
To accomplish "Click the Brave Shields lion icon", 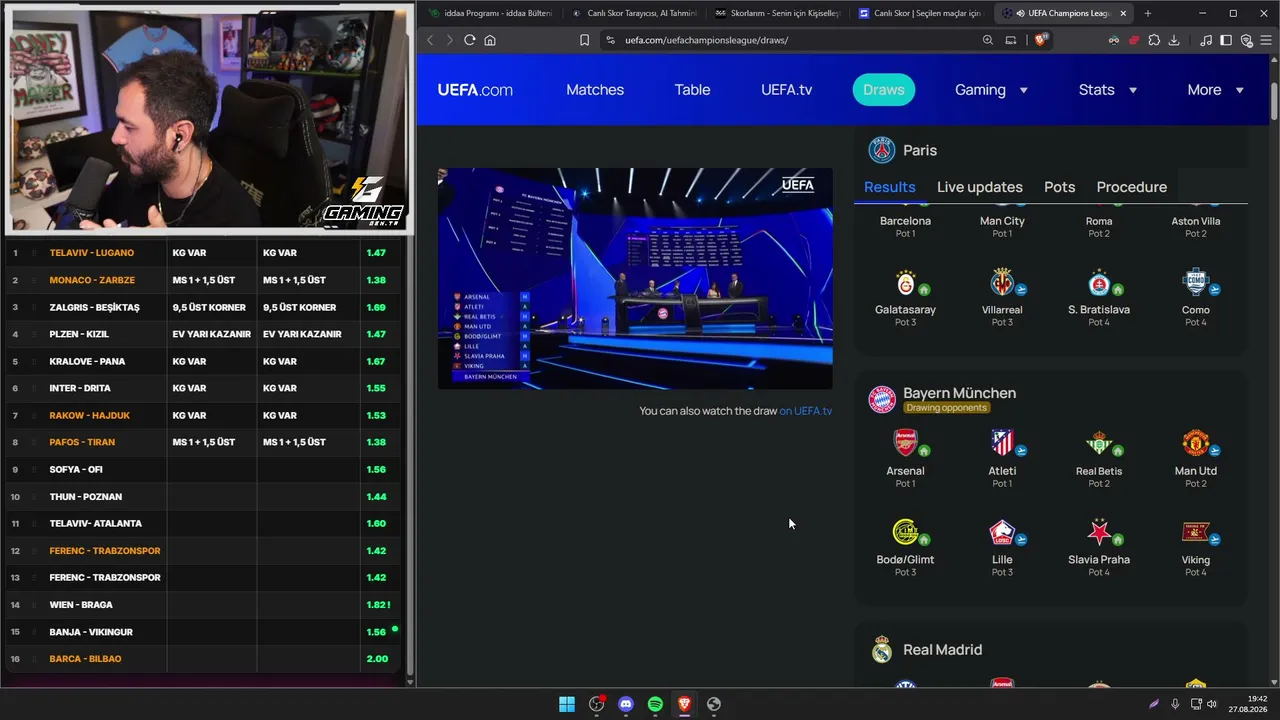I will 1041,40.
